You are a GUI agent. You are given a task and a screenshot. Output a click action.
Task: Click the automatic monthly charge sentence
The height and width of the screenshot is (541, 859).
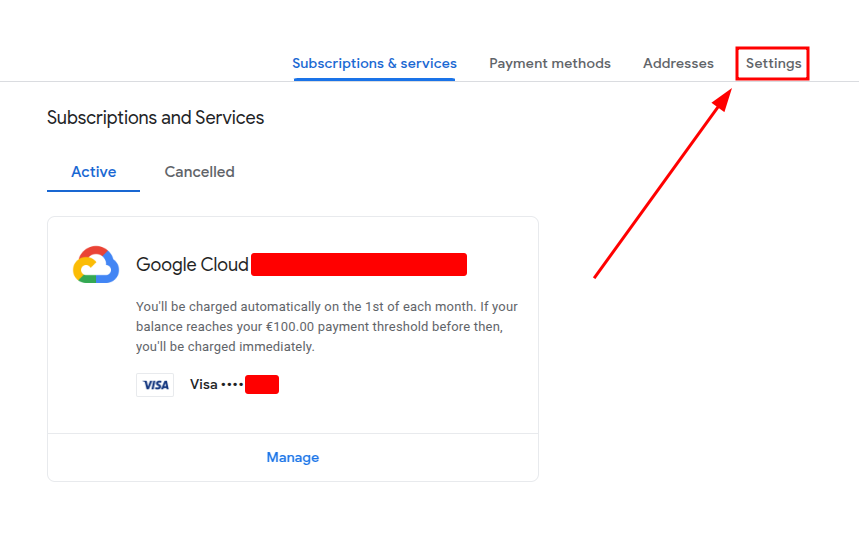click(x=326, y=307)
